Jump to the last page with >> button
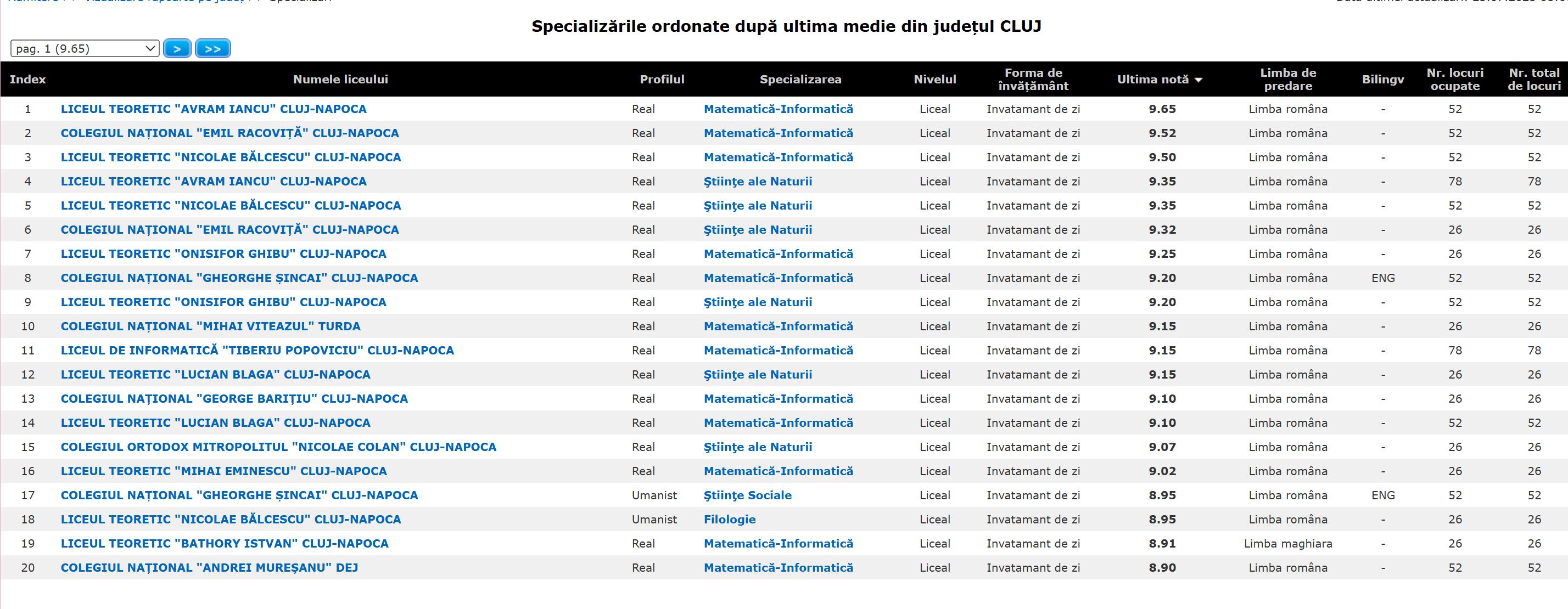Image resolution: width=1568 pixels, height=609 pixels. click(x=212, y=49)
